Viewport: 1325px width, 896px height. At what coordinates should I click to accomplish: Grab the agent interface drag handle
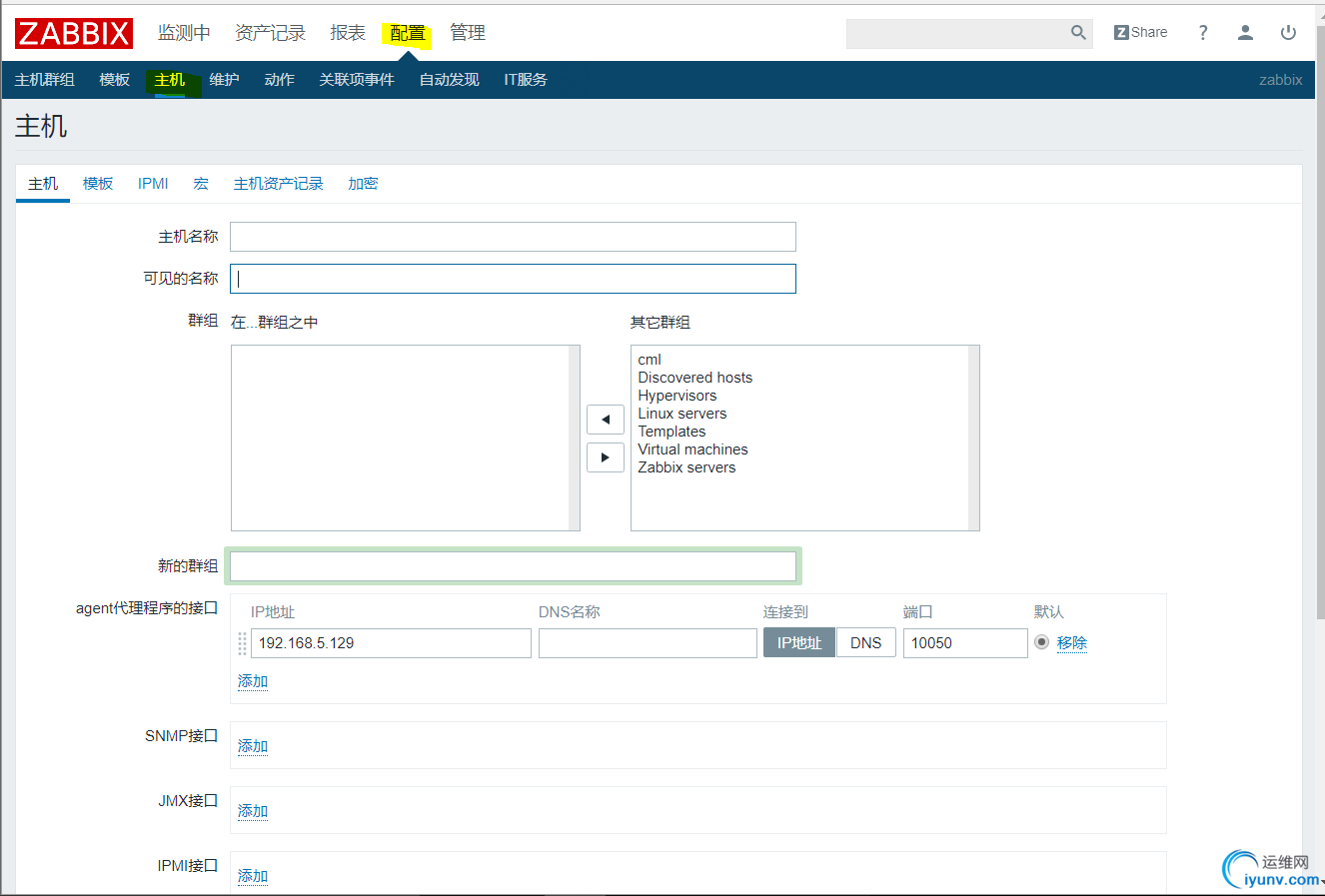click(242, 643)
